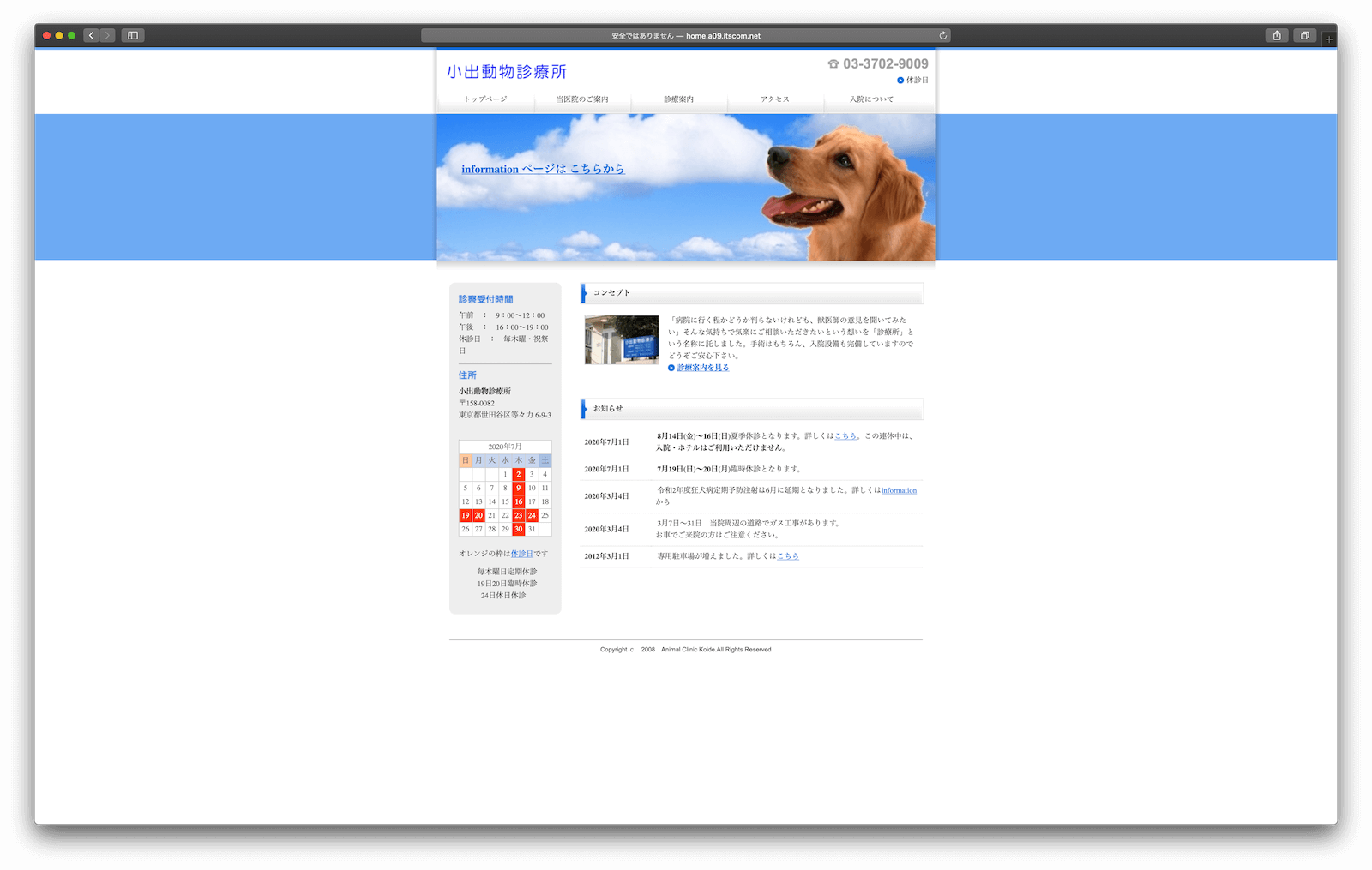Click the Safari back arrow button
1372x870 pixels.
click(x=91, y=35)
